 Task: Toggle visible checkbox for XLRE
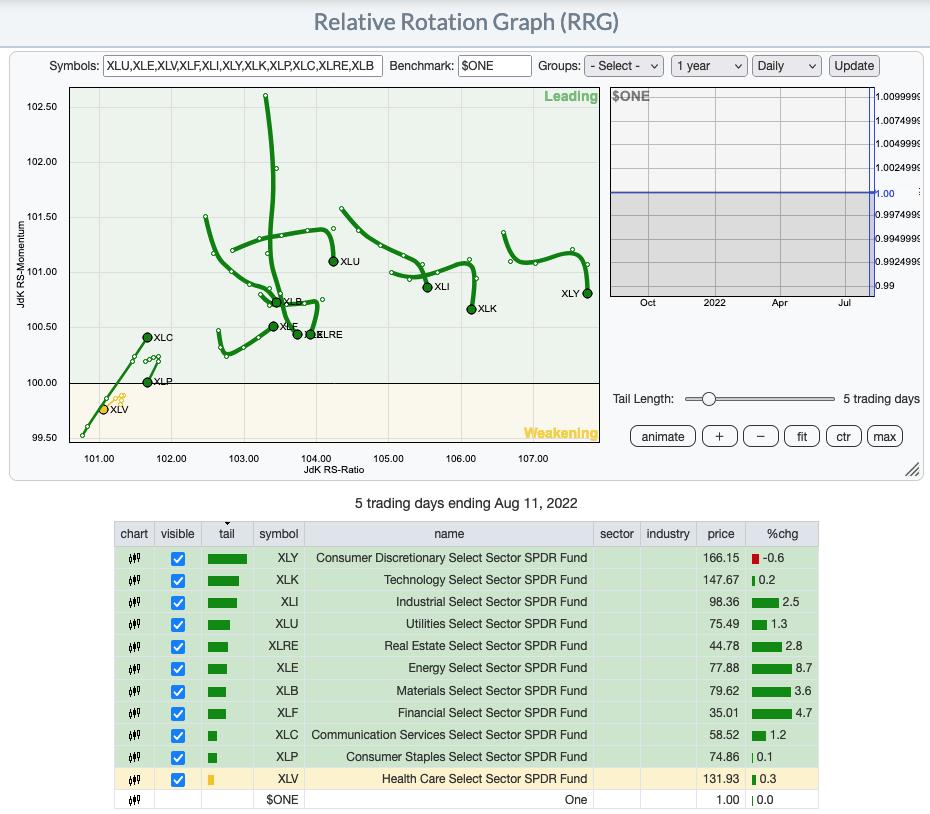click(x=178, y=647)
